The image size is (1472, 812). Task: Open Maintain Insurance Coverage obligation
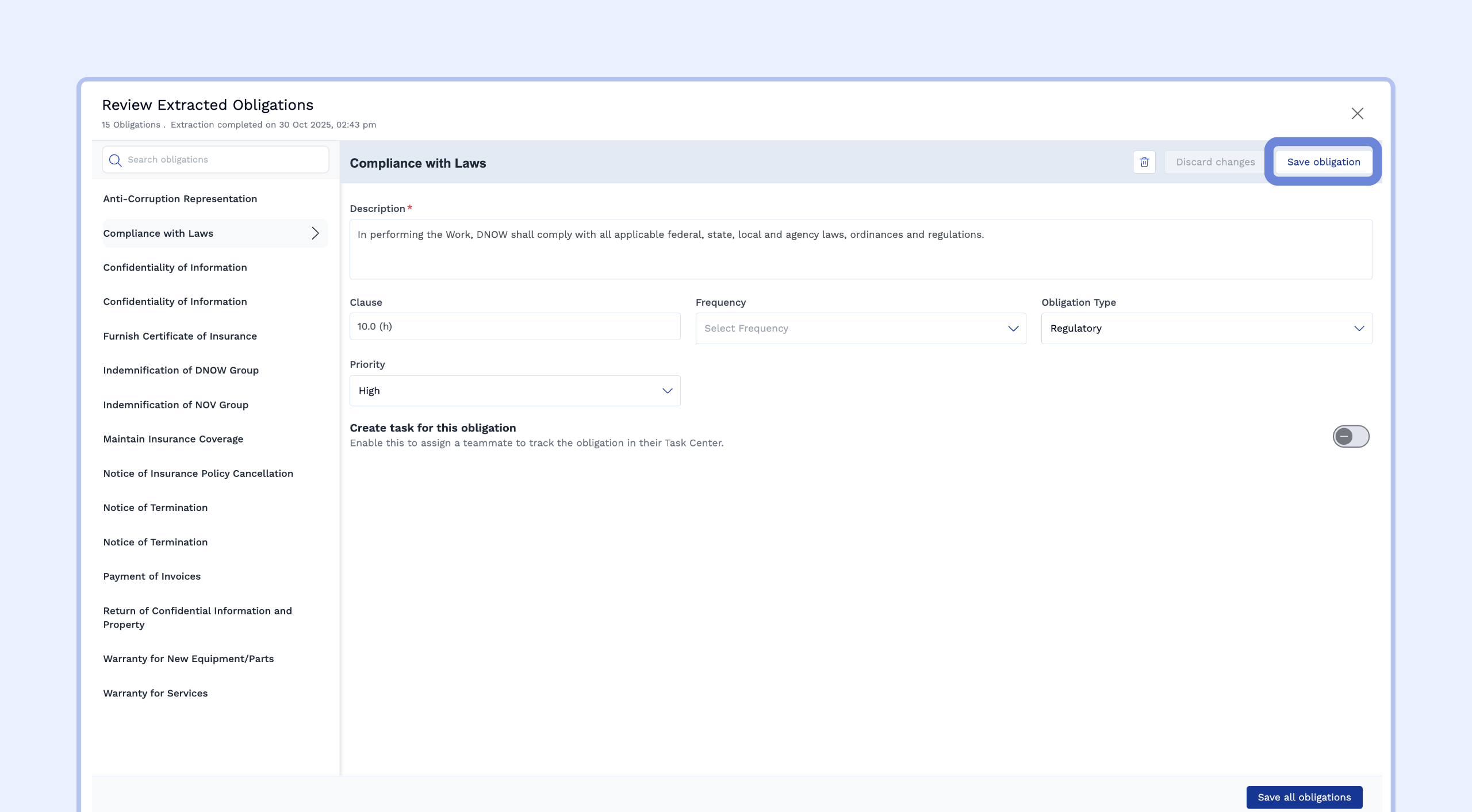(173, 439)
